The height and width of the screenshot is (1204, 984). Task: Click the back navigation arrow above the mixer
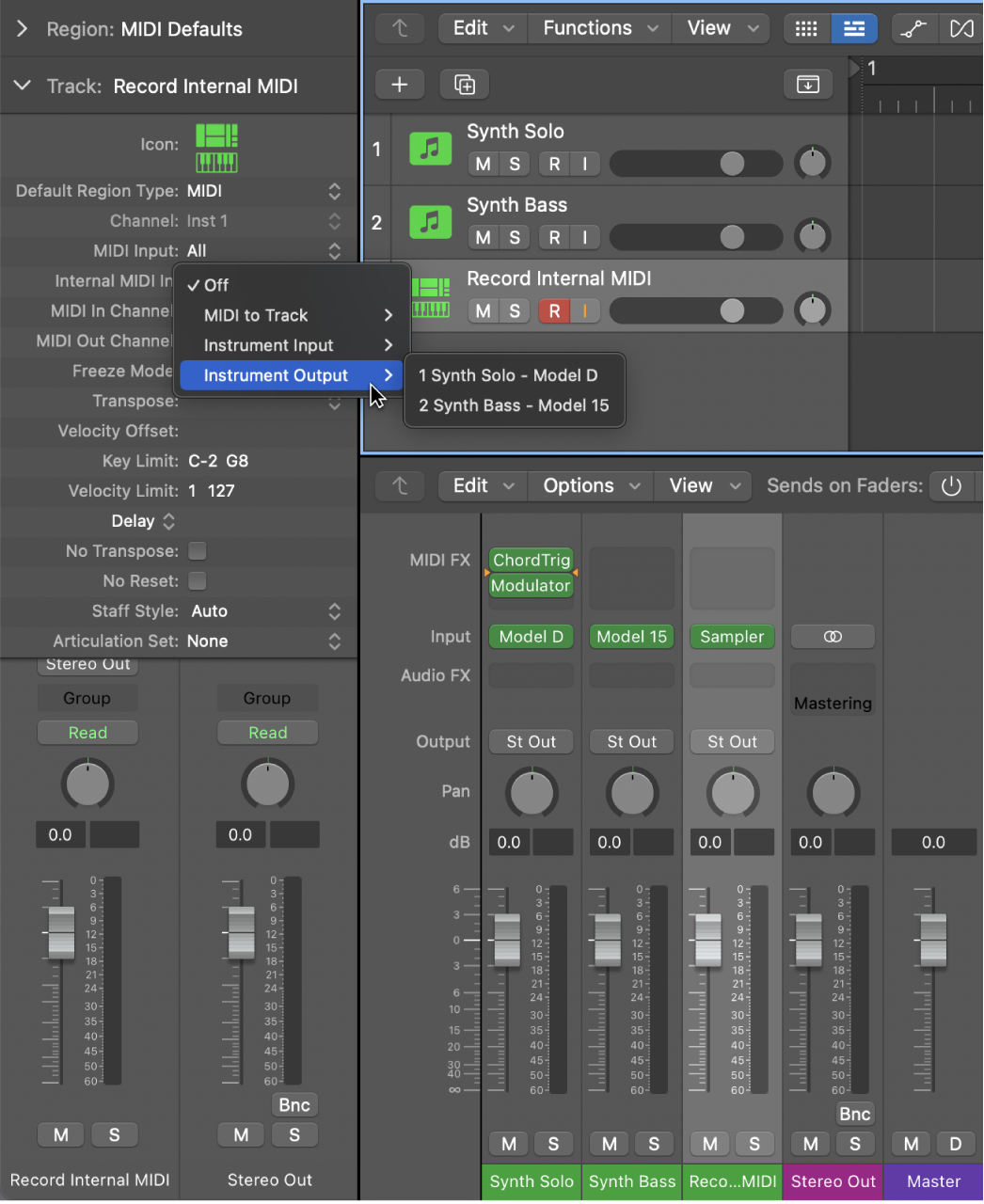pyautogui.click(x=399, y=485)
